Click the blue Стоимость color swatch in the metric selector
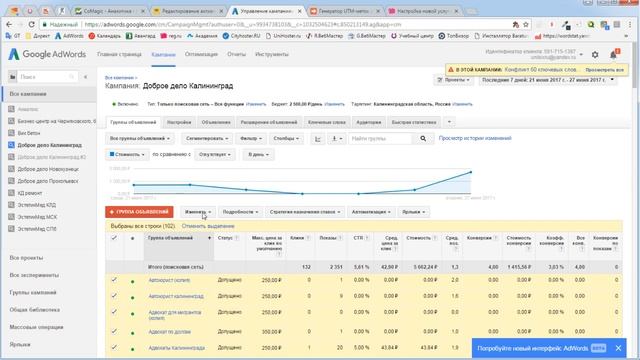The image size is (640, 360). click(112, 154)
